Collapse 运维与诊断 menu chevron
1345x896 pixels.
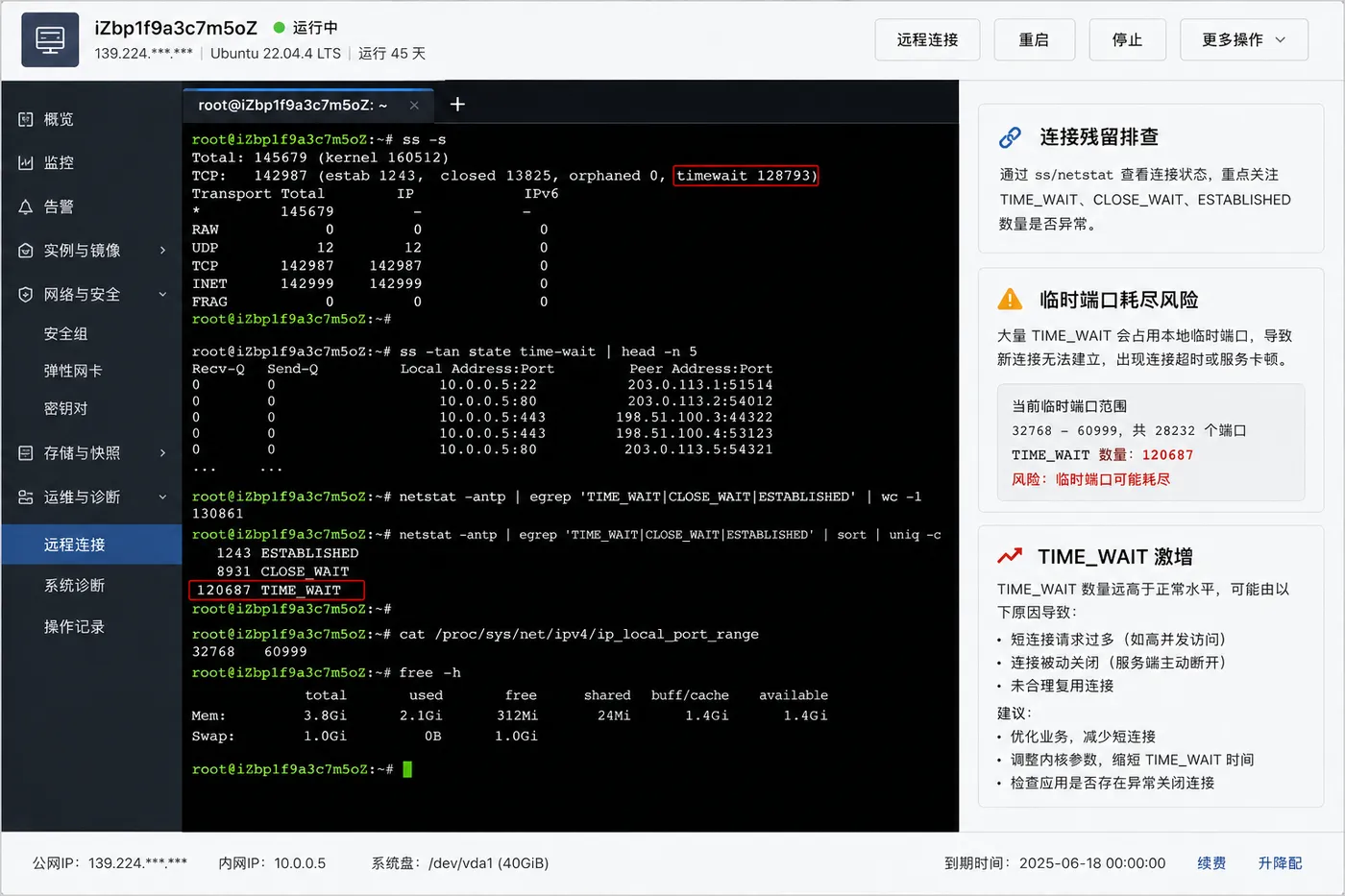point(162,496)
